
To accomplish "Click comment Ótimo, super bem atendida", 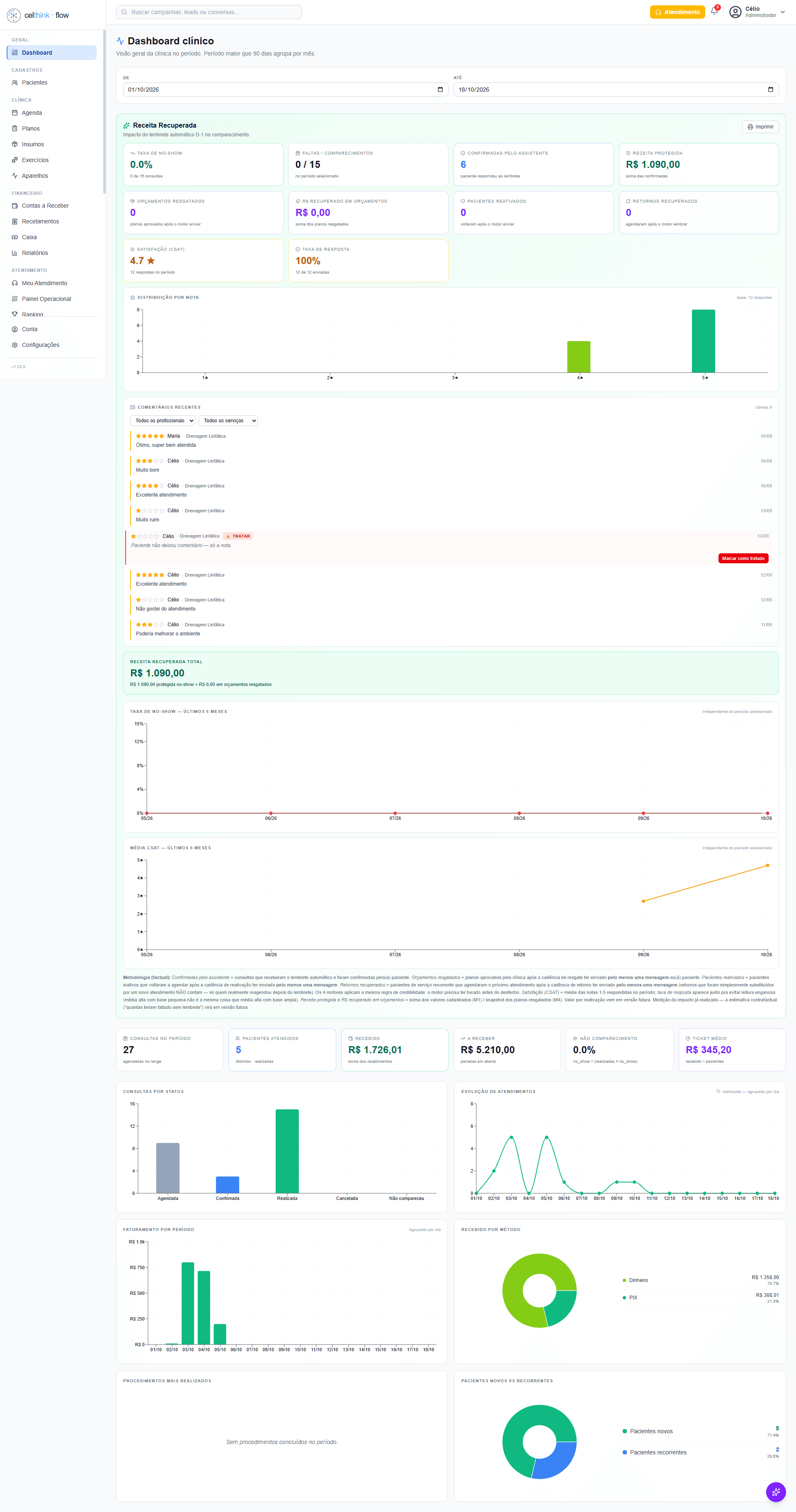I will (166, 445).
